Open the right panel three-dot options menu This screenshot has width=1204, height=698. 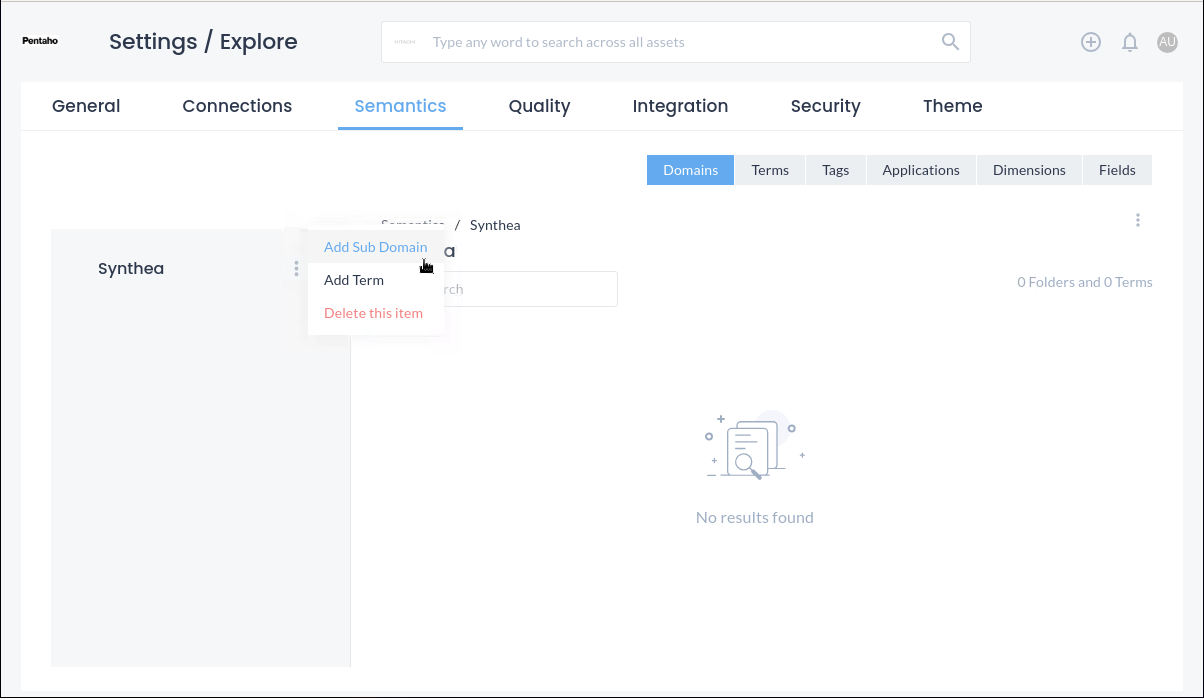pos(1138,220)
